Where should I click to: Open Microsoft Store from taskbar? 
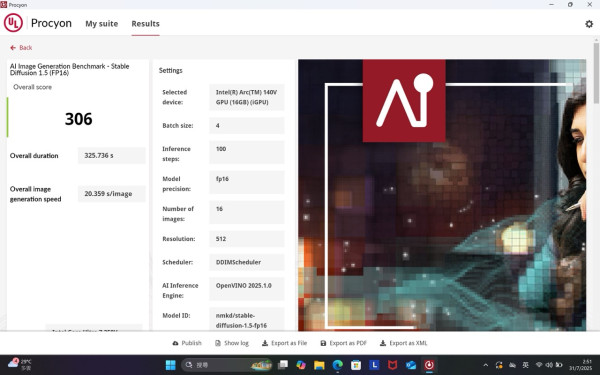point(356,365)
